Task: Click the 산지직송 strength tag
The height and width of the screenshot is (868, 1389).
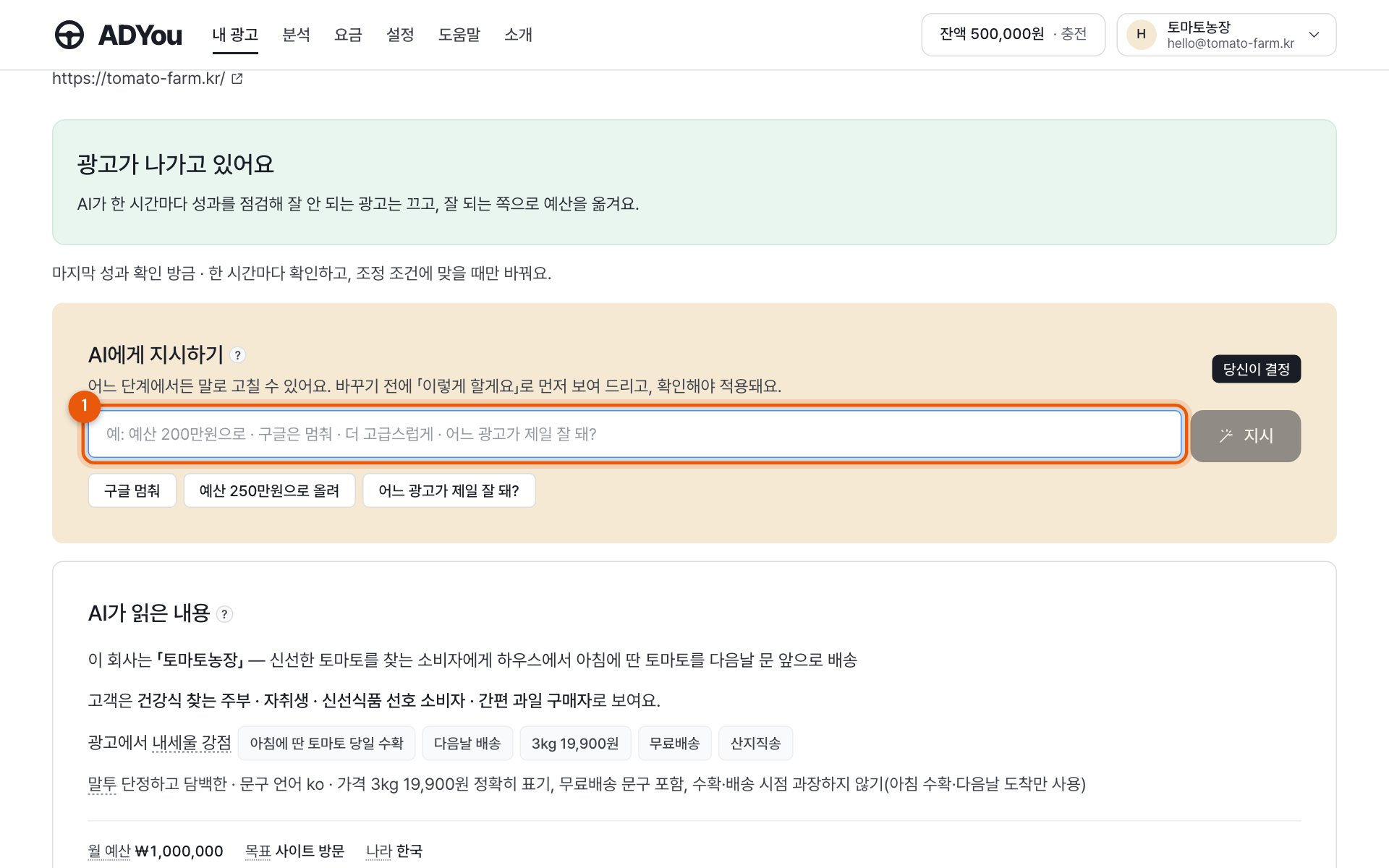Action: 755,744
